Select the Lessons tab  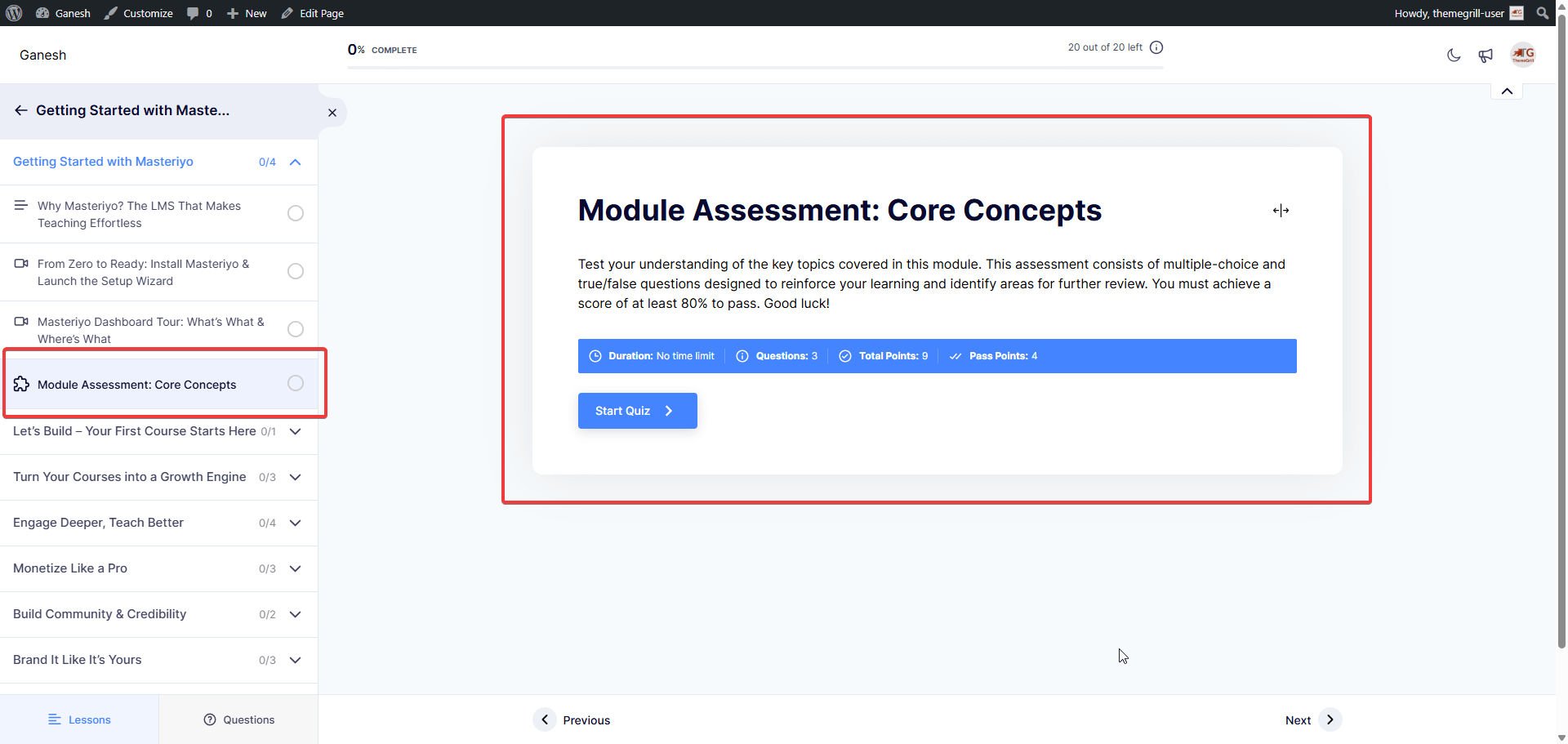coord(79,719)
